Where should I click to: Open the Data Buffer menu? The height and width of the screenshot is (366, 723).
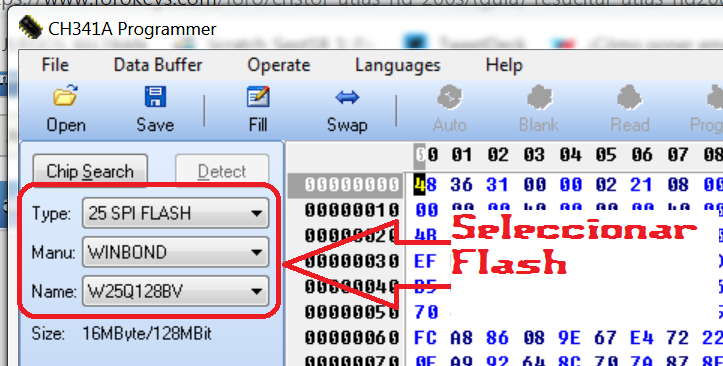click(x=158, y=65)
